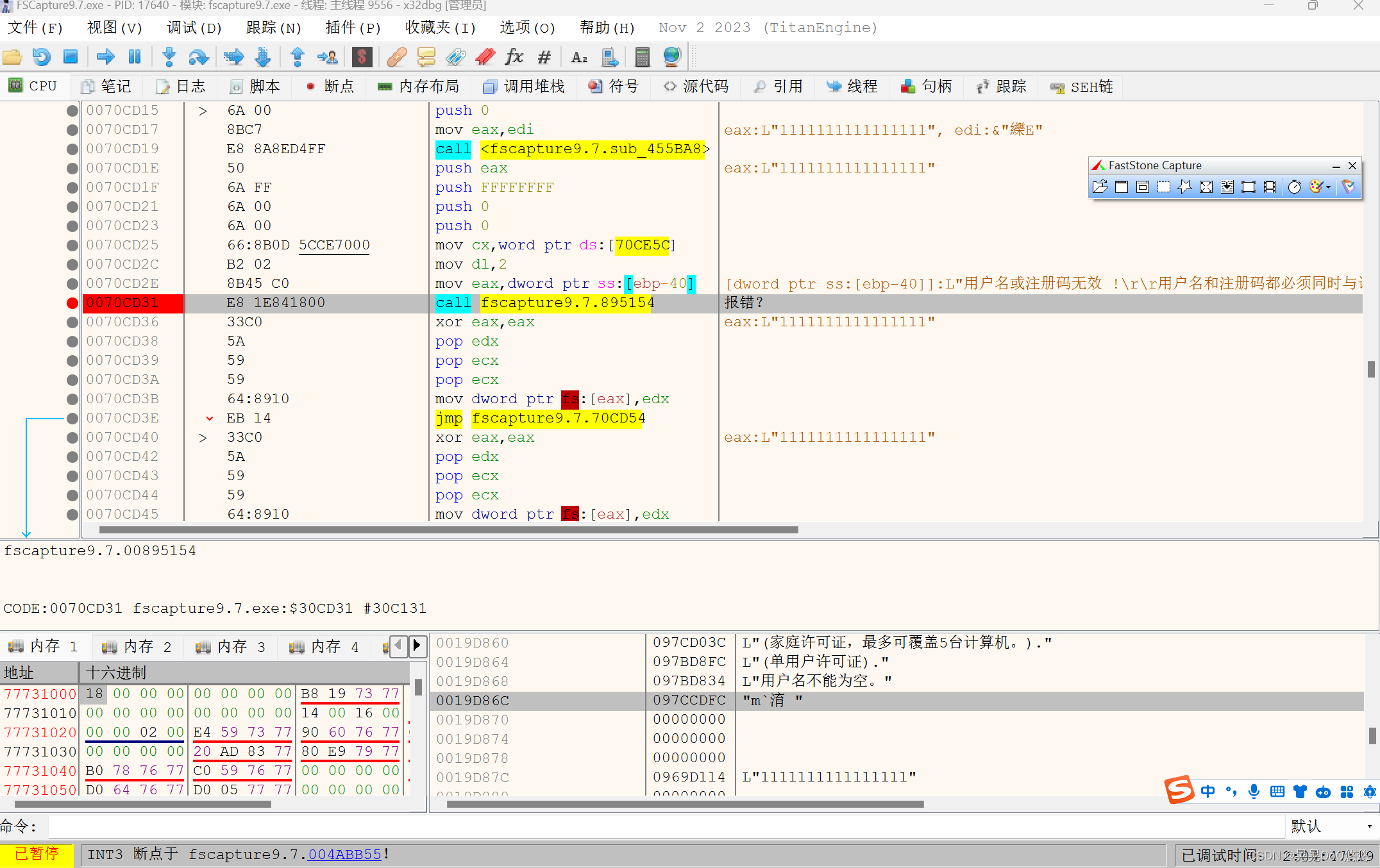1380x868 pixels.
Task: Follow the underlined 5CCE7000 address
Action: coord(333,245)
